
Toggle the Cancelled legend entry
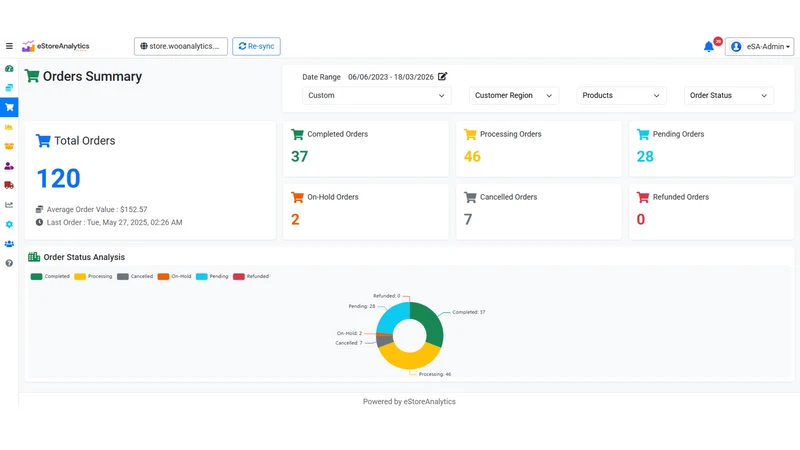click(135, 277)
